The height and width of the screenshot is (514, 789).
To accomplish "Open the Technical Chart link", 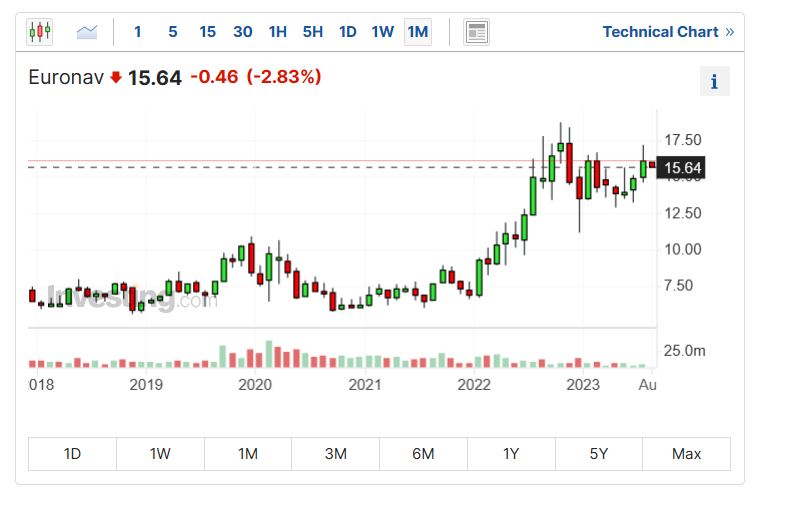I will [668, 32].
